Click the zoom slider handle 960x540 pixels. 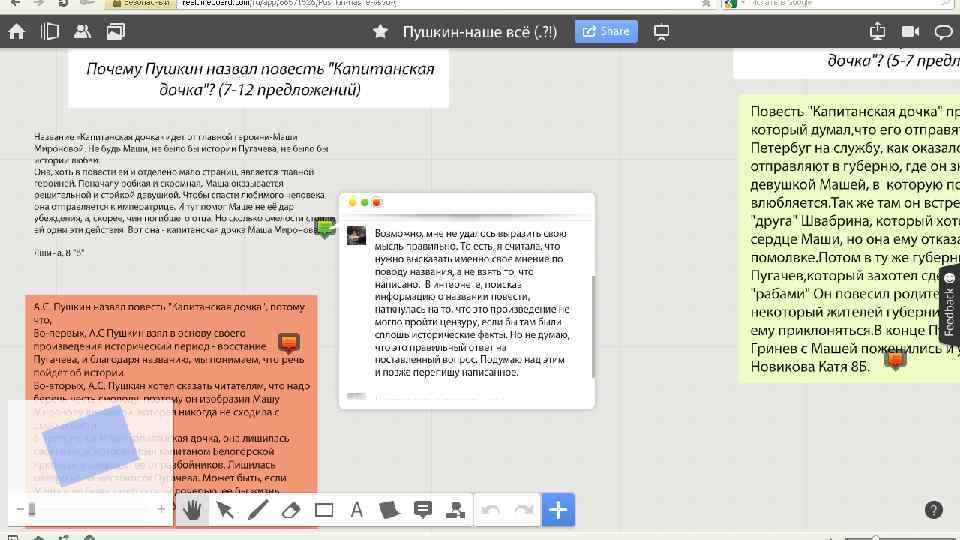pyautogui.click(x=32, y=509)
